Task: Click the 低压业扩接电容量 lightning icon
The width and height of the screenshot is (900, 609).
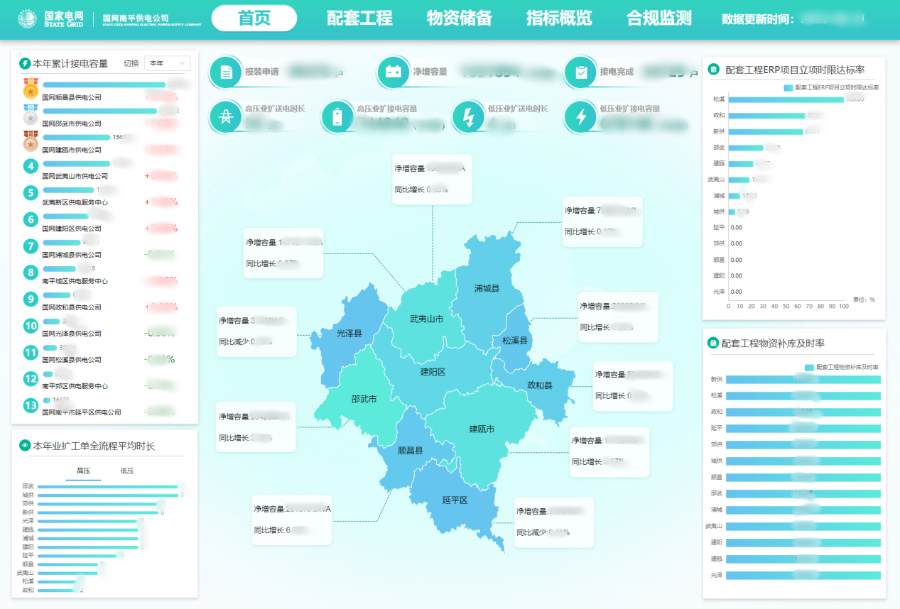Action: (x=581, y=117)
